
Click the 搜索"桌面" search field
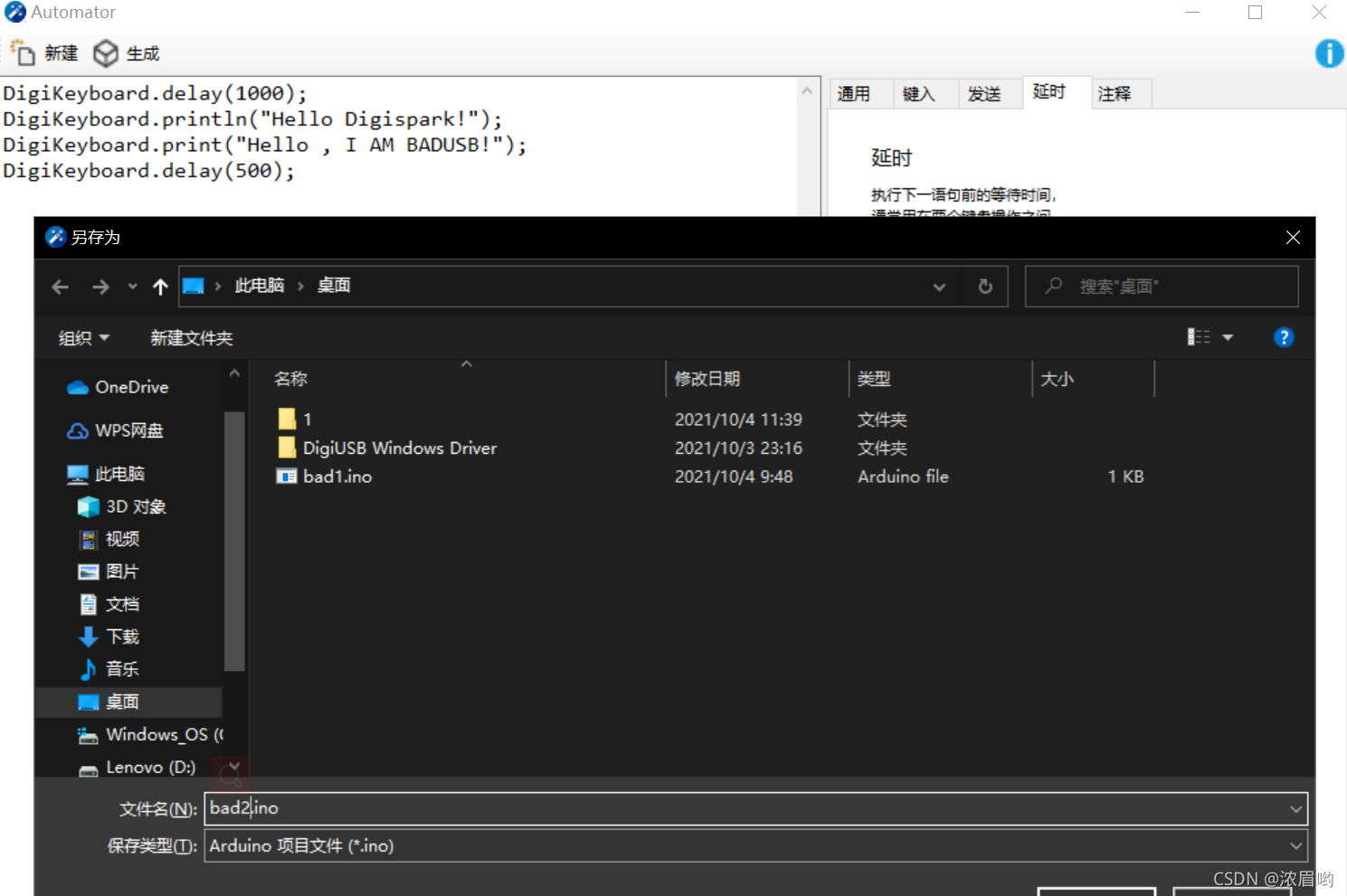pyautogui.click(x=1162, y=287)
